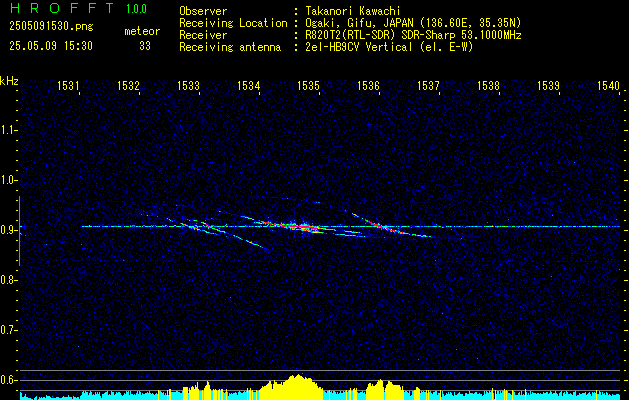Click the R820T2(RTL-SDR) SDR-Sharp receiver text
Viewport: 629px width, 400px height.
(x=413, y=35)
